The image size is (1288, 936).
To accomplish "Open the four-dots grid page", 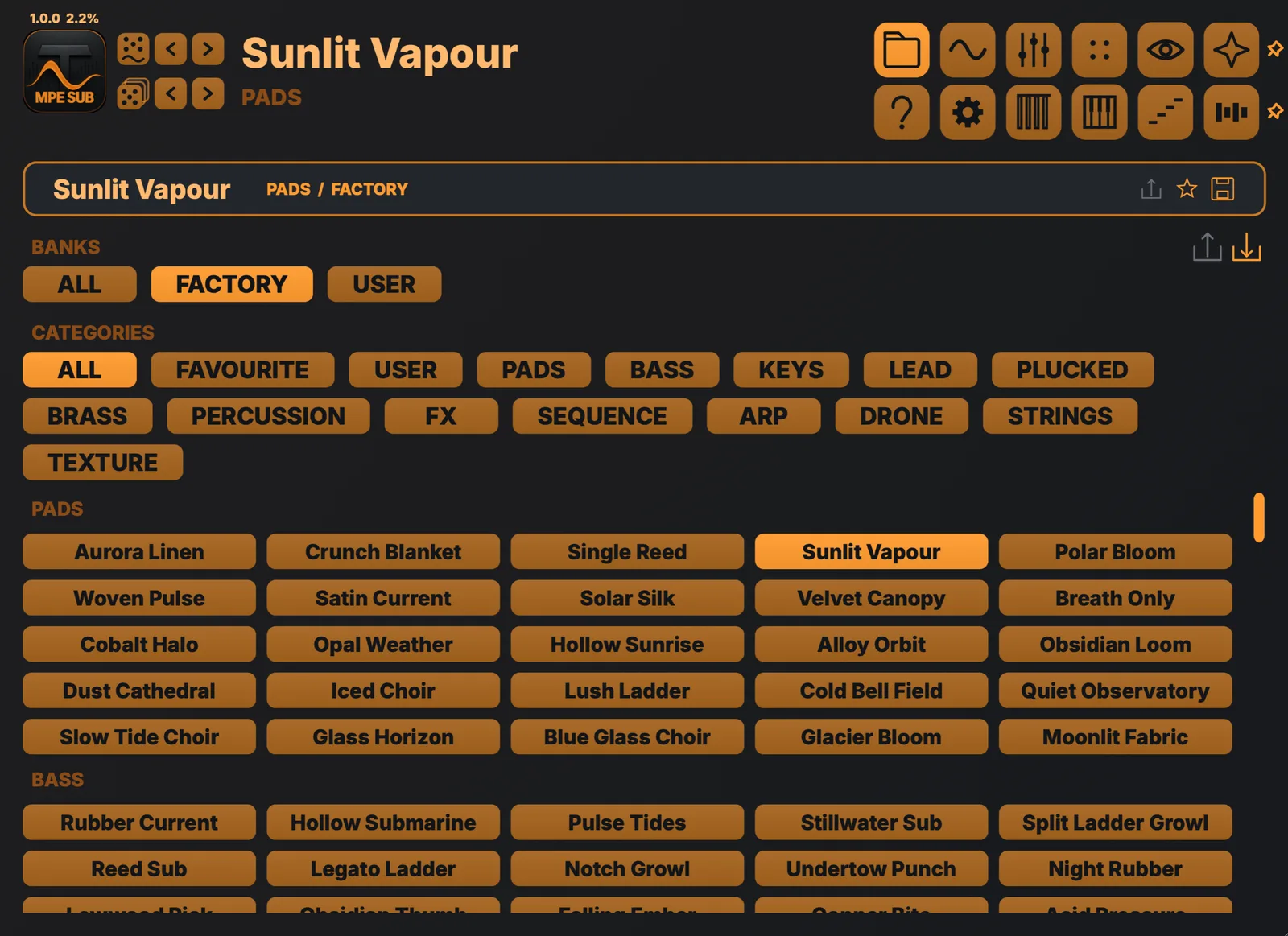I will click(1100, 50).
